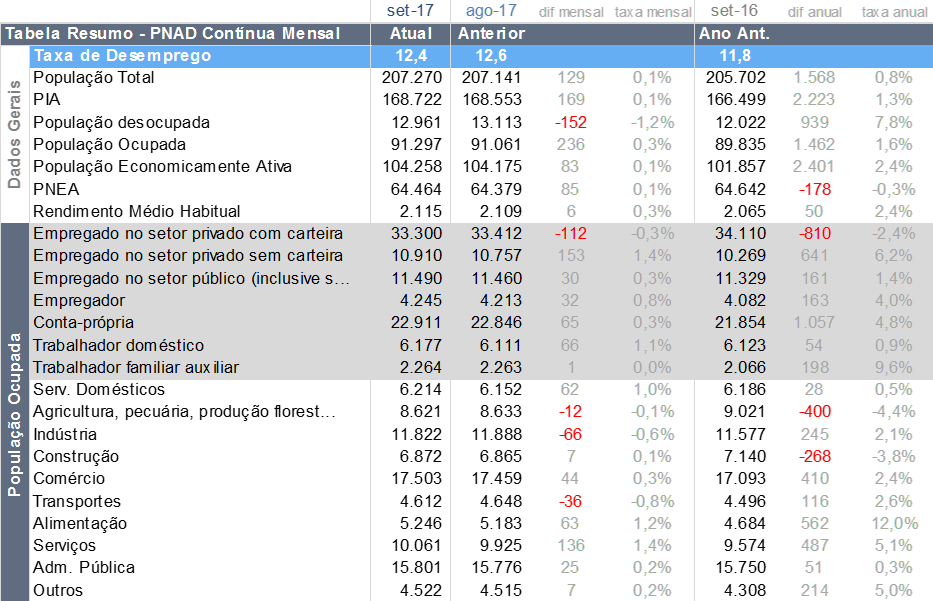Select the Alimentação annual rate 12,0%
The height and width of the screenshot is (601, 933).
click(x=895, y=524)
